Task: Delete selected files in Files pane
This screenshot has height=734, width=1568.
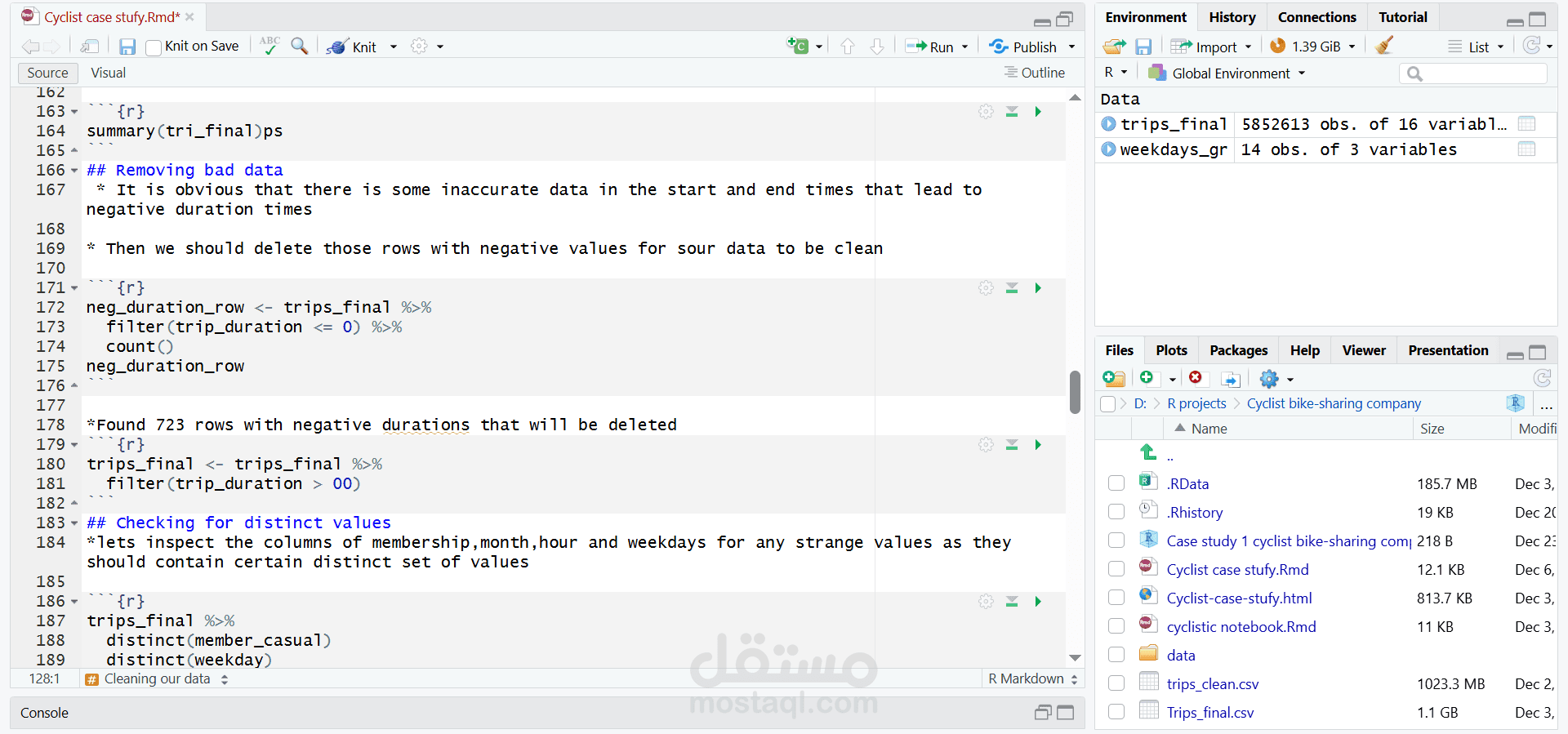Action: tap(1196, 377)
